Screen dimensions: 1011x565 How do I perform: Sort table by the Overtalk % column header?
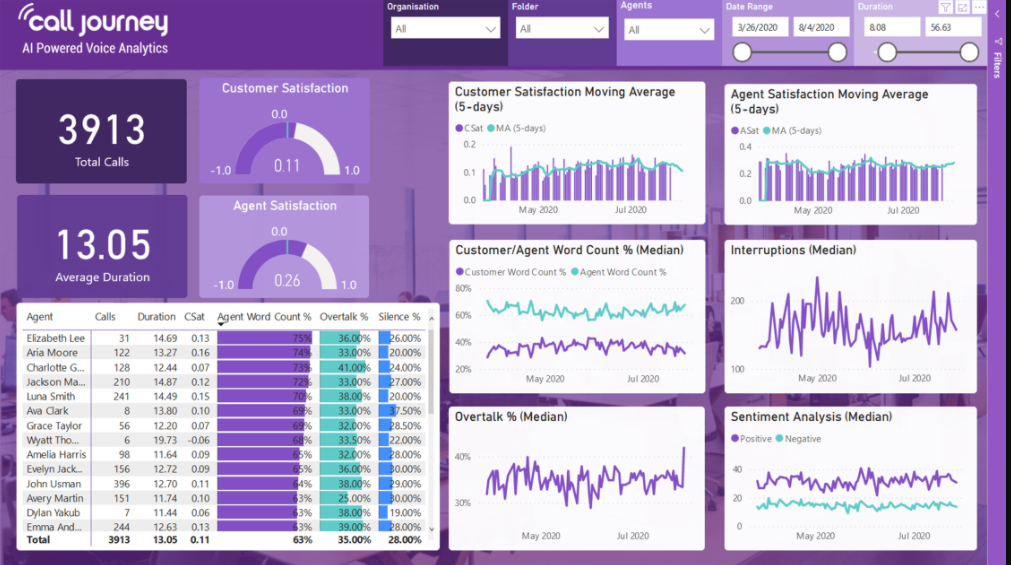click(344, 317)
